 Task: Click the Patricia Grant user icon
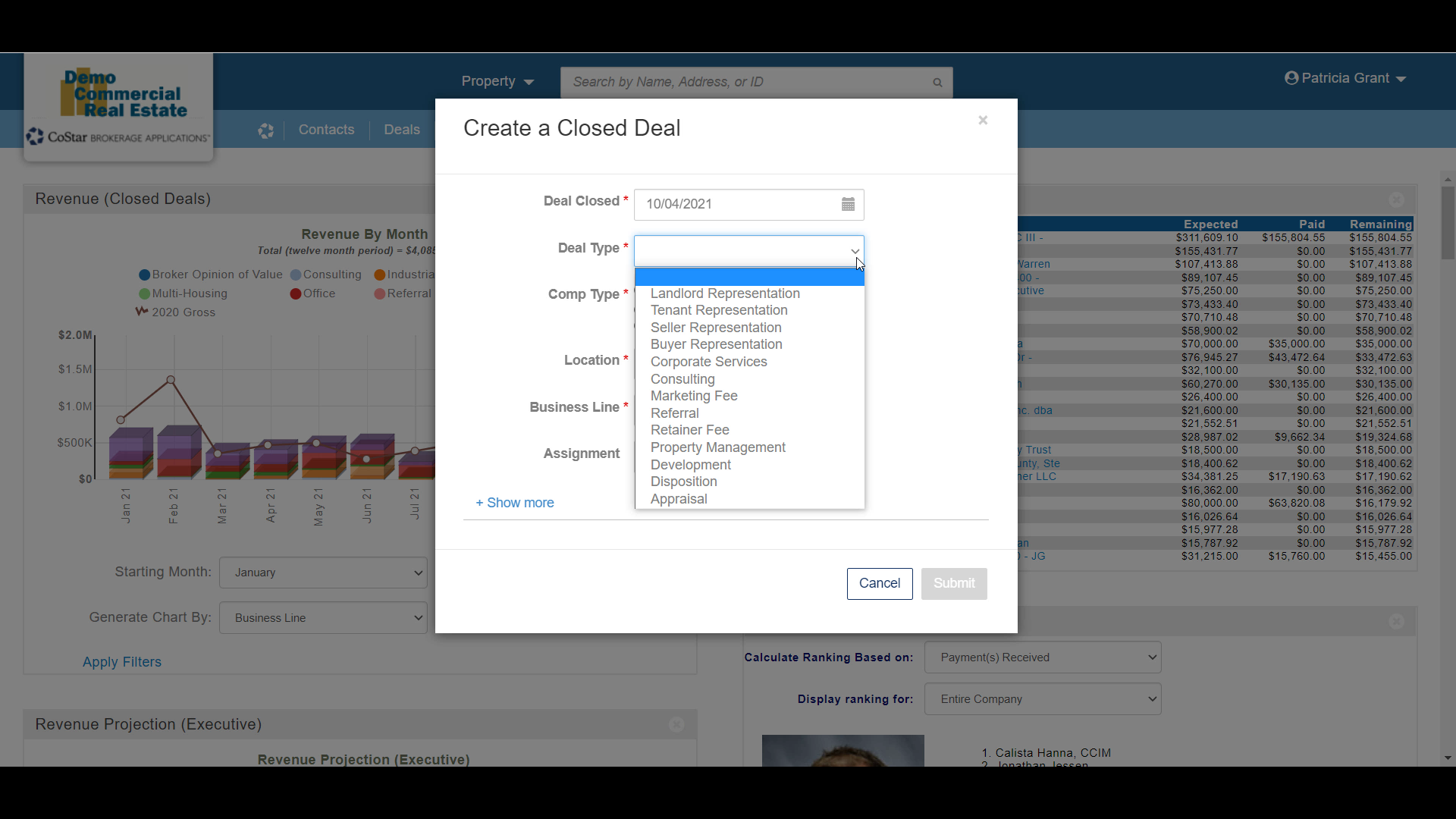pyautogui.click(x=1291, y=78)
